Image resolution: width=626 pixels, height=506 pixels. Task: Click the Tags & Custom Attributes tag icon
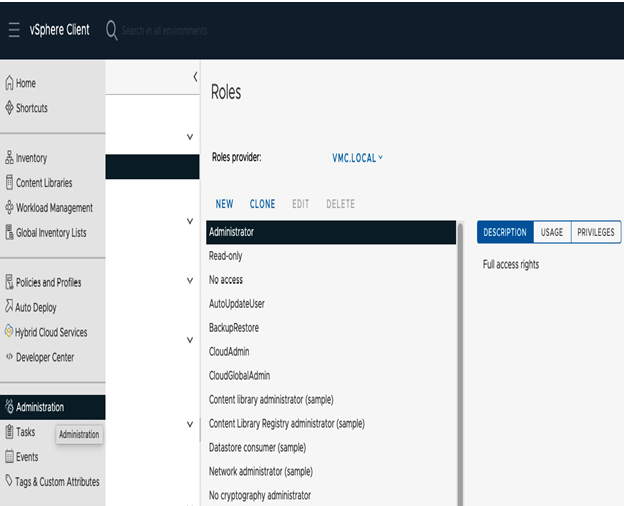coord(9,480)
